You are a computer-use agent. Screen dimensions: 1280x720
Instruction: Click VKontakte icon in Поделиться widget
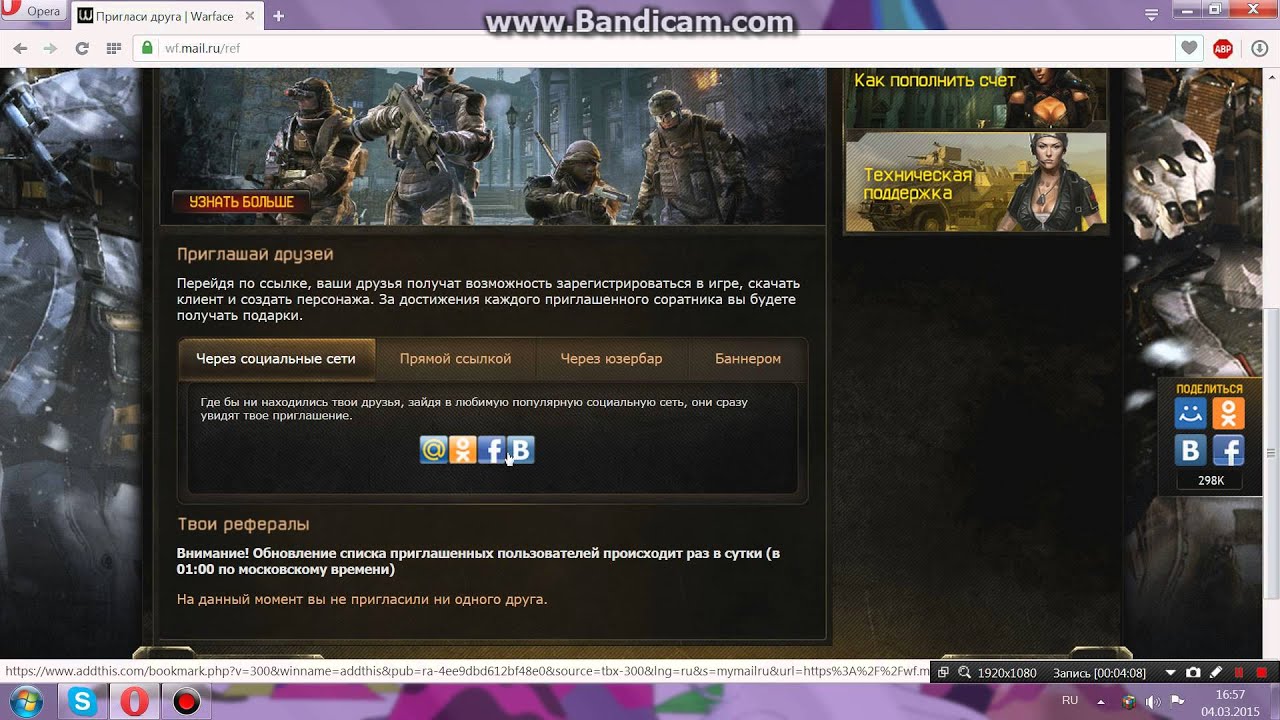pos(1191,450)
